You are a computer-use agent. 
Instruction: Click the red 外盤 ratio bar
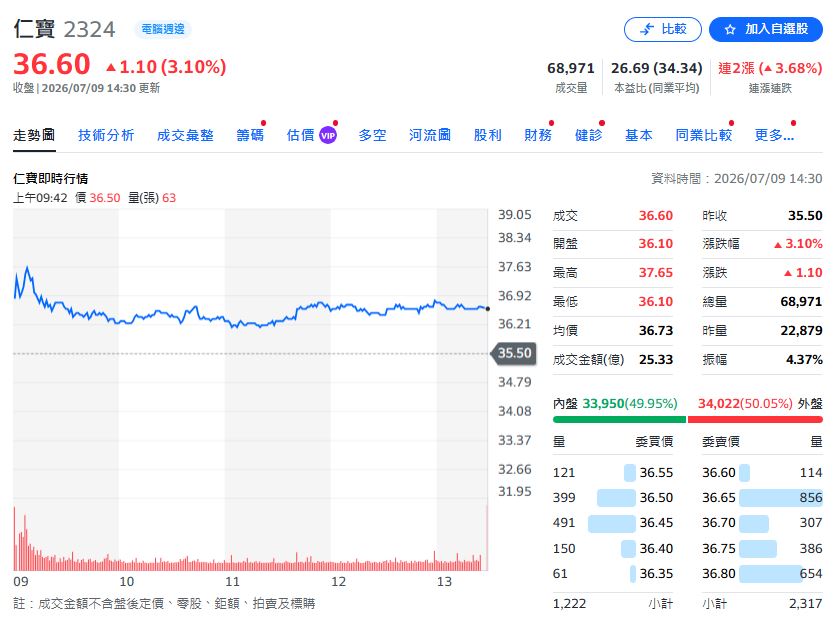point(755,419)
